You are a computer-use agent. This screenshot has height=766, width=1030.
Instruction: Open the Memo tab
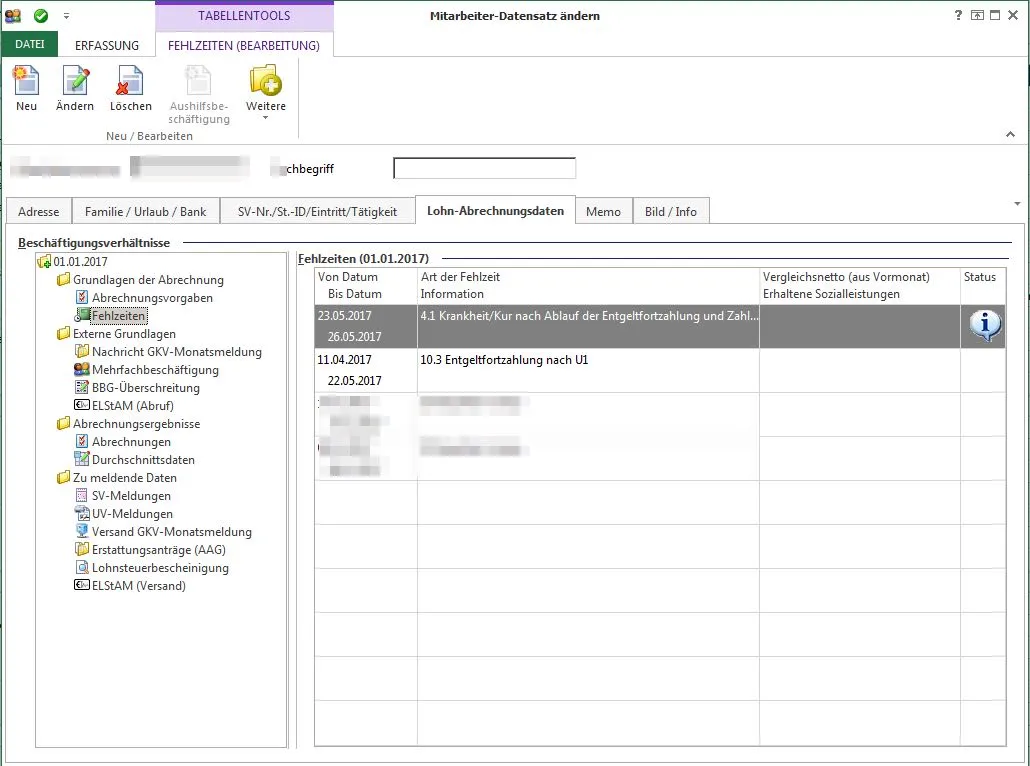(x=603, y=211)
